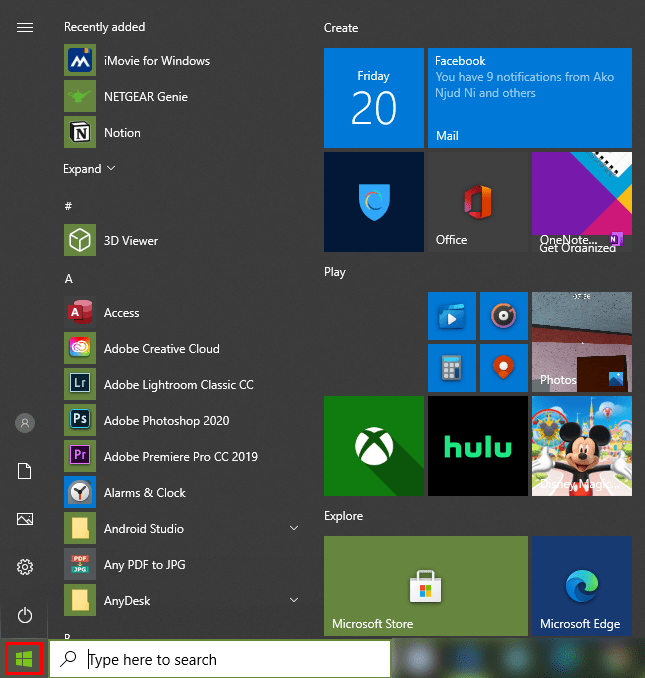Open Settings gear in left rail
This screenshot has height=678, width=645.
(25, 567)
